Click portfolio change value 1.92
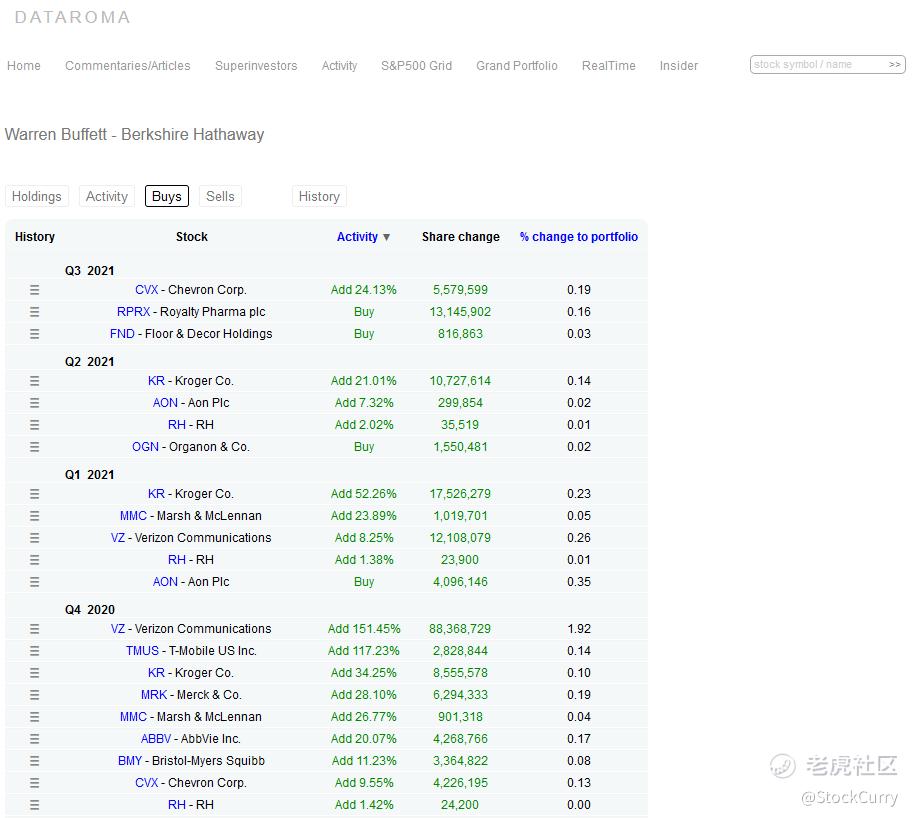Image resolution: width=915 pixels, height=818 pixels. [x=579, y=629]
